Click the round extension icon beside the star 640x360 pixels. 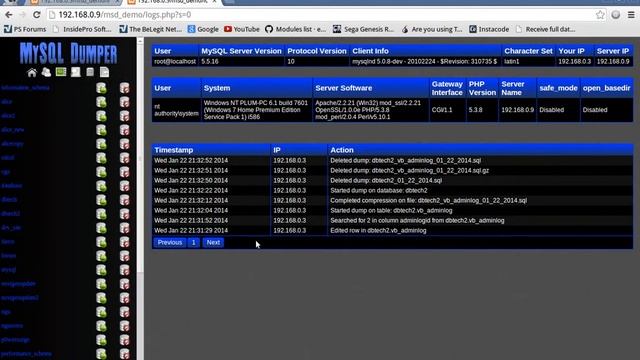(616, 15)
